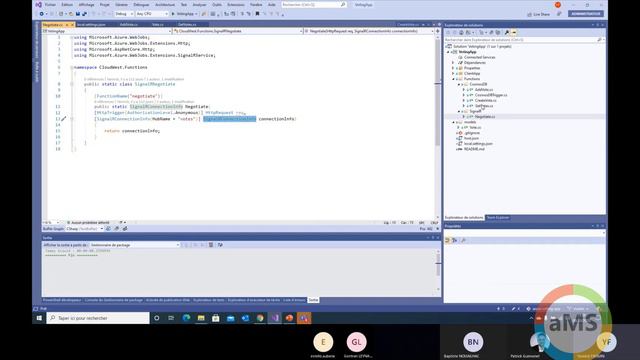
Task: Select CosmosDBTrigger.cs in Solution Explorer
Action: (491, 95)
